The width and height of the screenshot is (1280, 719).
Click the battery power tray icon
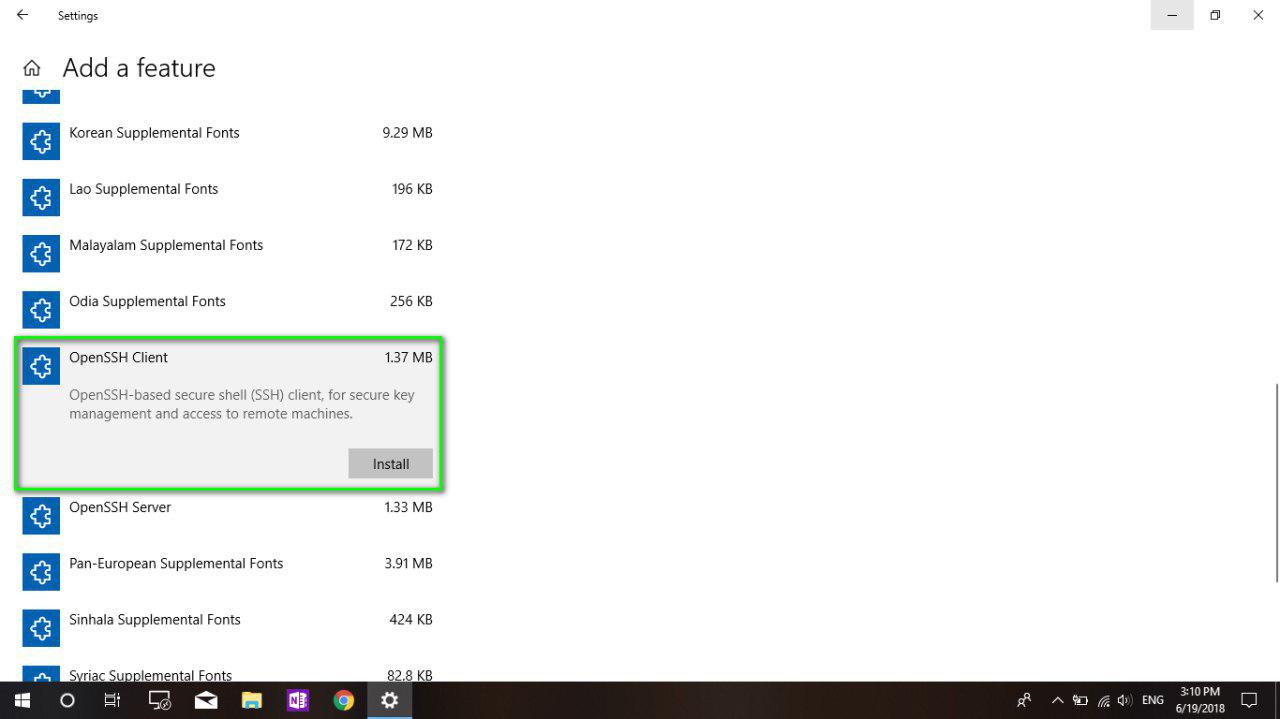pos(1080,700)
